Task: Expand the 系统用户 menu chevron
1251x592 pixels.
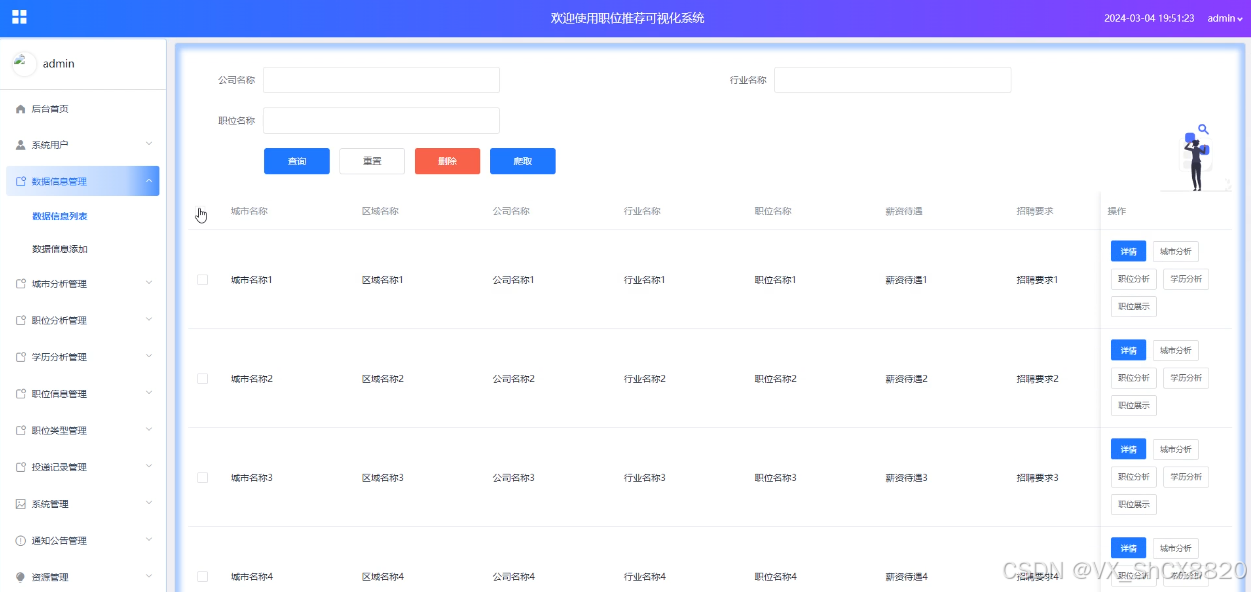Action: click(149, 144)
